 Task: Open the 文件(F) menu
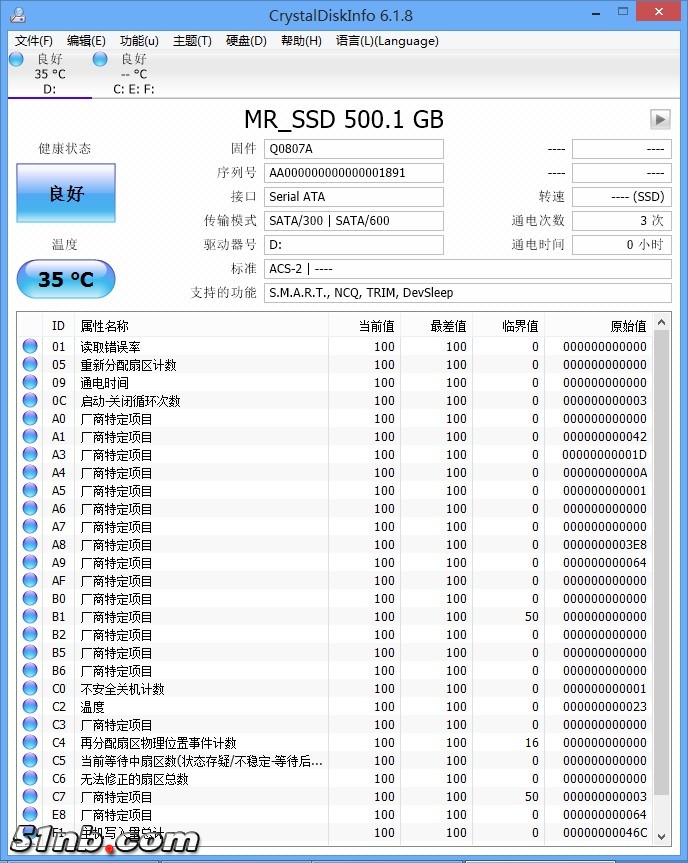tap(34, 41)
